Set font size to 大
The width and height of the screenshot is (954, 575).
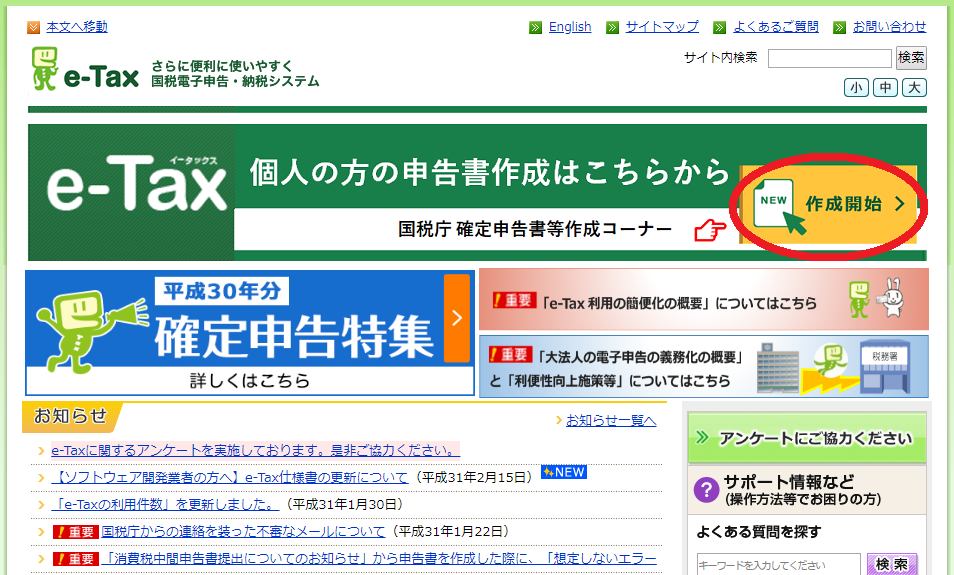pyautogui.click(x=914, y=88)
